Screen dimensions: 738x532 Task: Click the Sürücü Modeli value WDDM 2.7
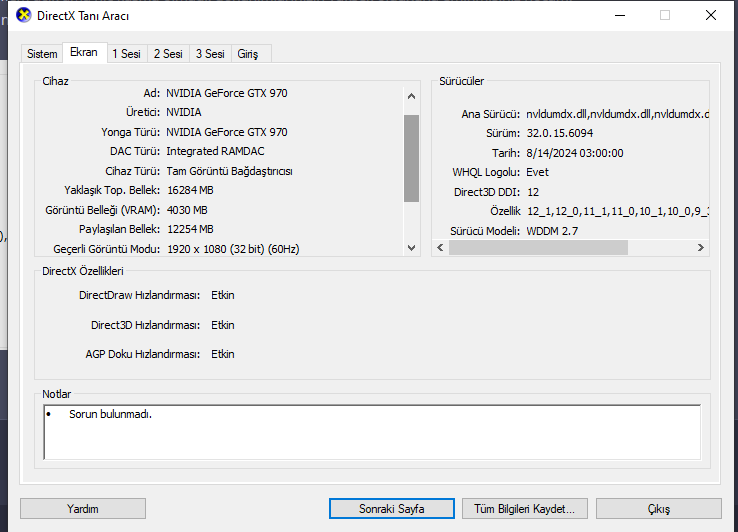[552, 231]
